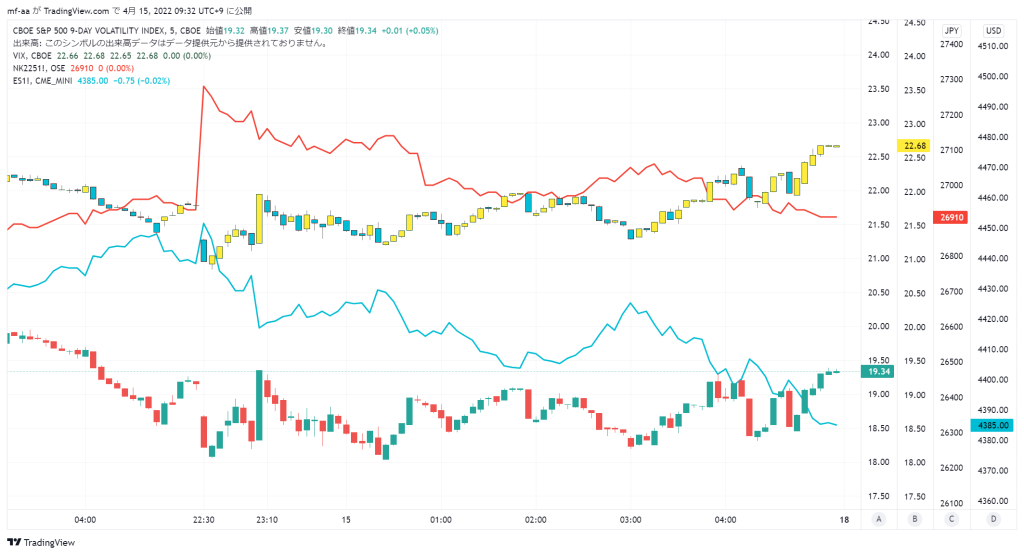Click the 4510.00 label on USD axis
The image size is (1024, 555).
click(993, 46)
